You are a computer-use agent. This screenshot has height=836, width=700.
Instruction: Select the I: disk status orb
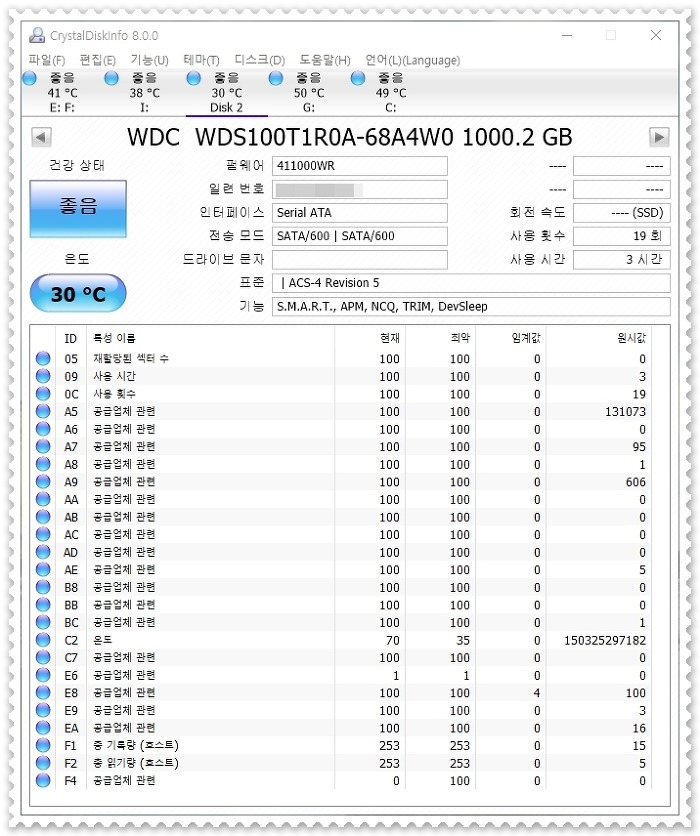click(111, 78)
